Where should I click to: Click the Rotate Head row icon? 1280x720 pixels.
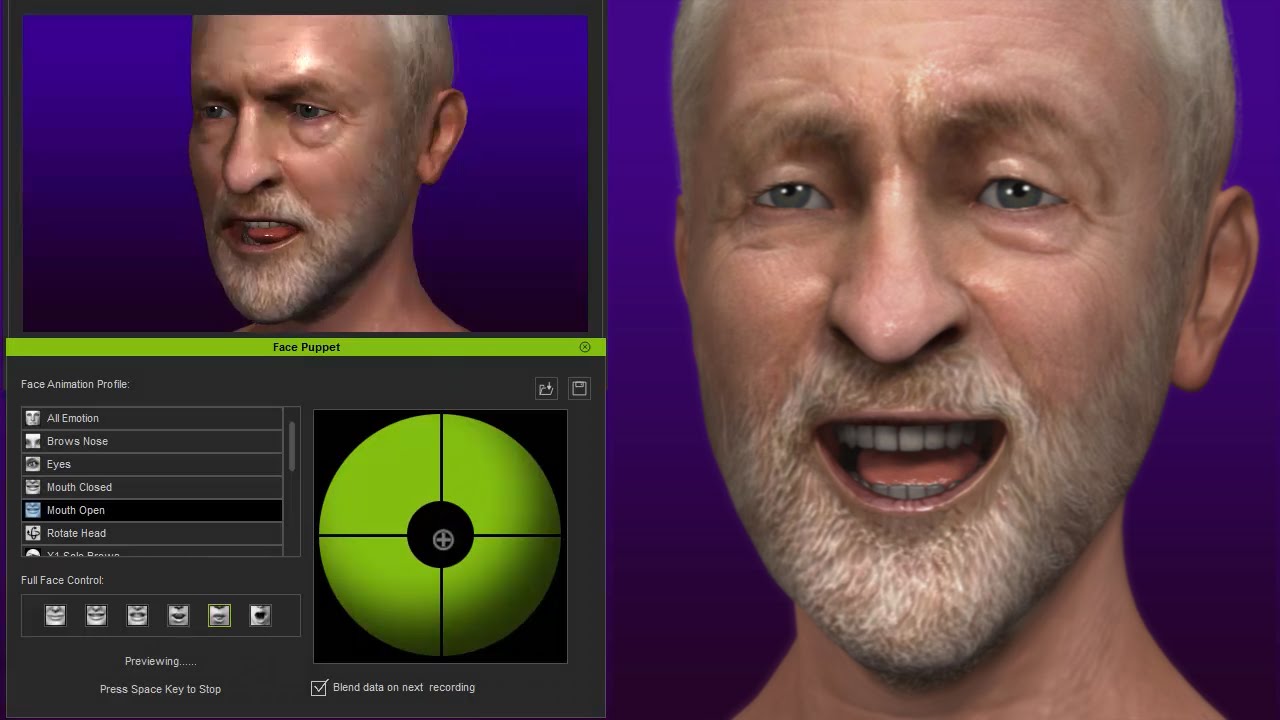pyautogui.click(x=33, y=533)
